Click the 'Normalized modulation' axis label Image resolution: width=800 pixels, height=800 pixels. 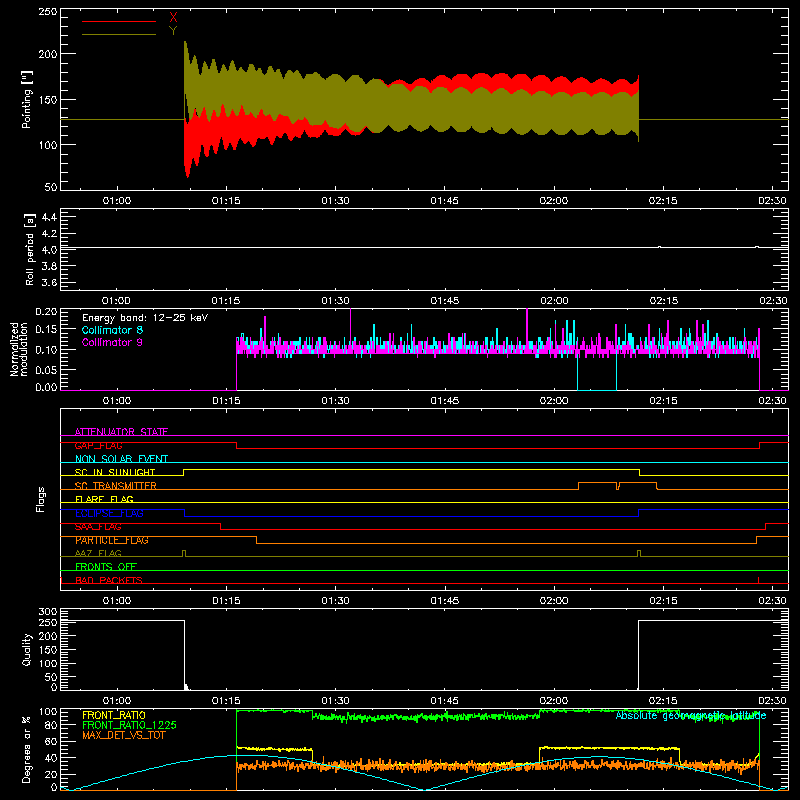(x=18, y=349)
